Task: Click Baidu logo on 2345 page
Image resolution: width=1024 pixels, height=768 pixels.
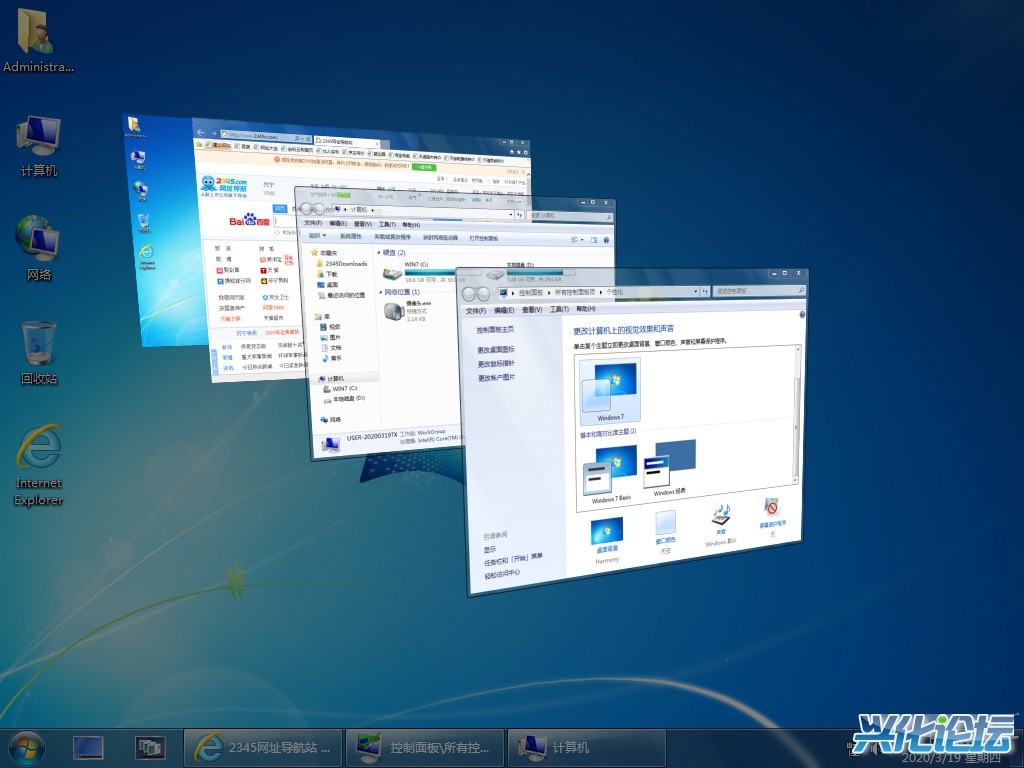Action: [249, 220]
